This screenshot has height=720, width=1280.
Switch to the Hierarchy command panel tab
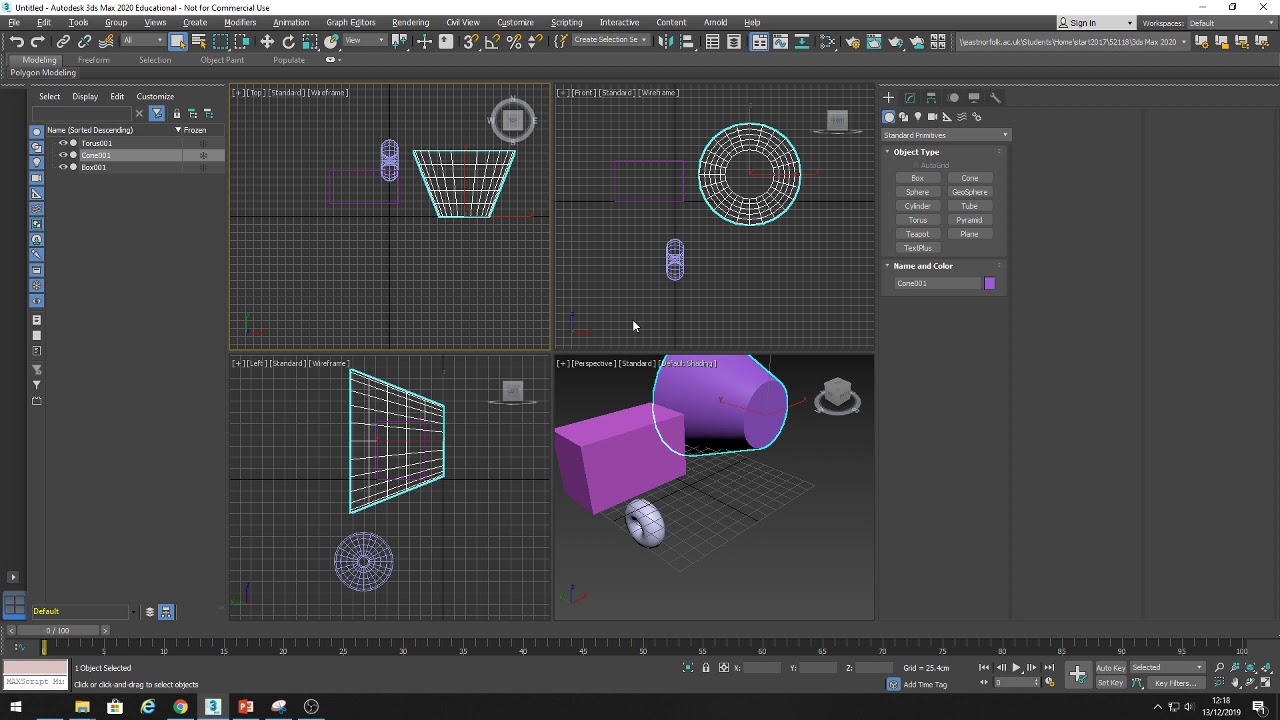931,97
